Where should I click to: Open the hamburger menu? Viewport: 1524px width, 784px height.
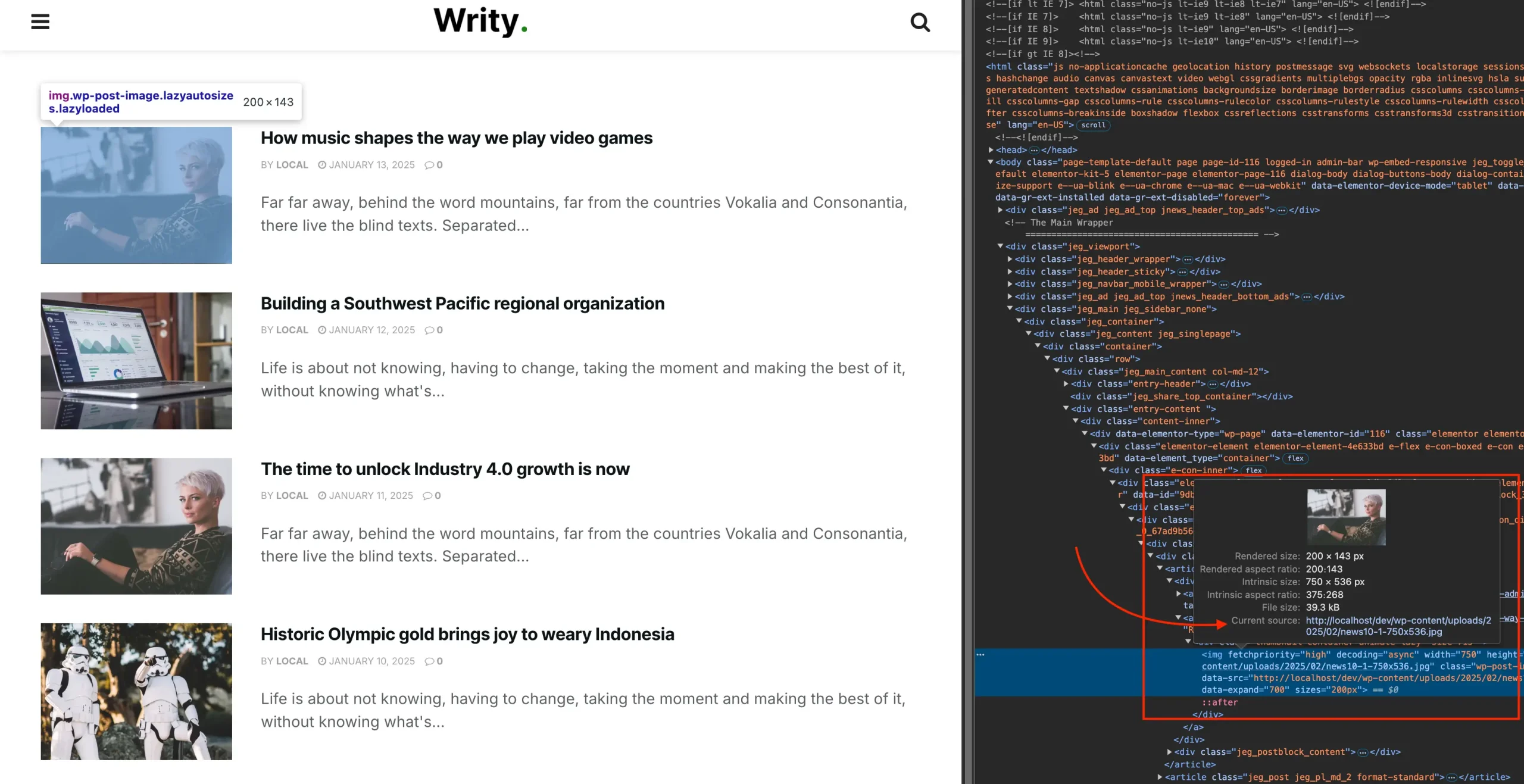[x=40, y=22]
